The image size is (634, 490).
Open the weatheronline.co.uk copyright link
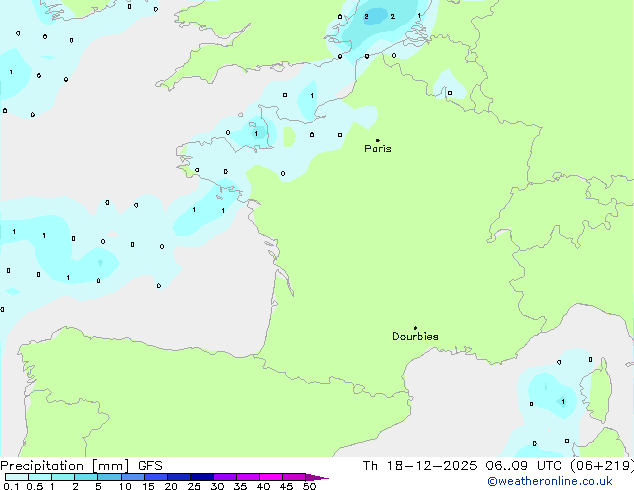point(550,481)
